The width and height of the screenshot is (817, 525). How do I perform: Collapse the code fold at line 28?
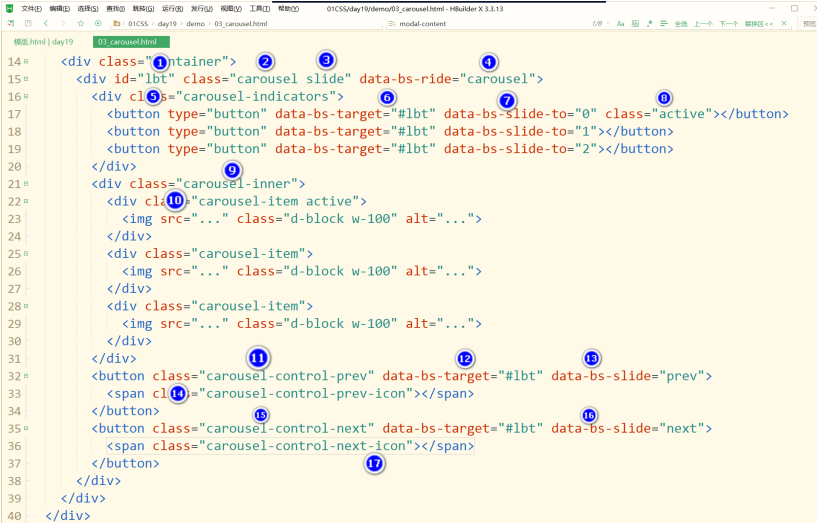coord(26,306)
